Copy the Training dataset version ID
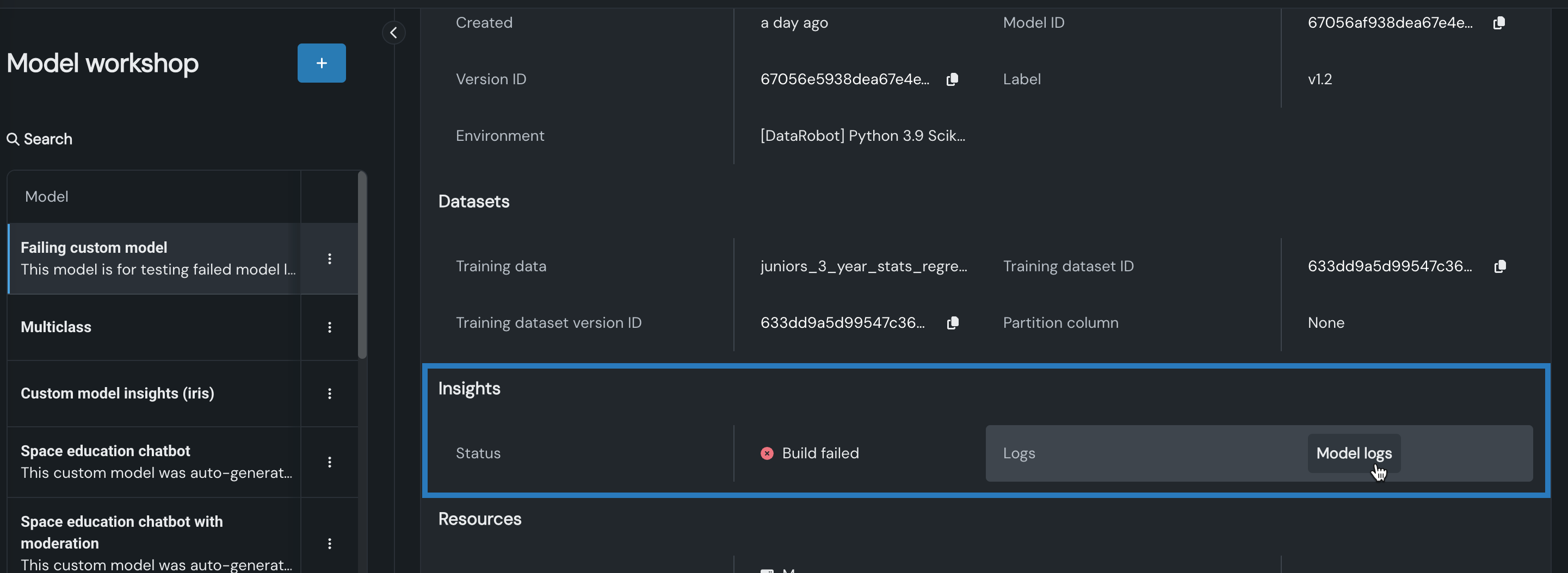1568x573 pixels. point(953,323)
